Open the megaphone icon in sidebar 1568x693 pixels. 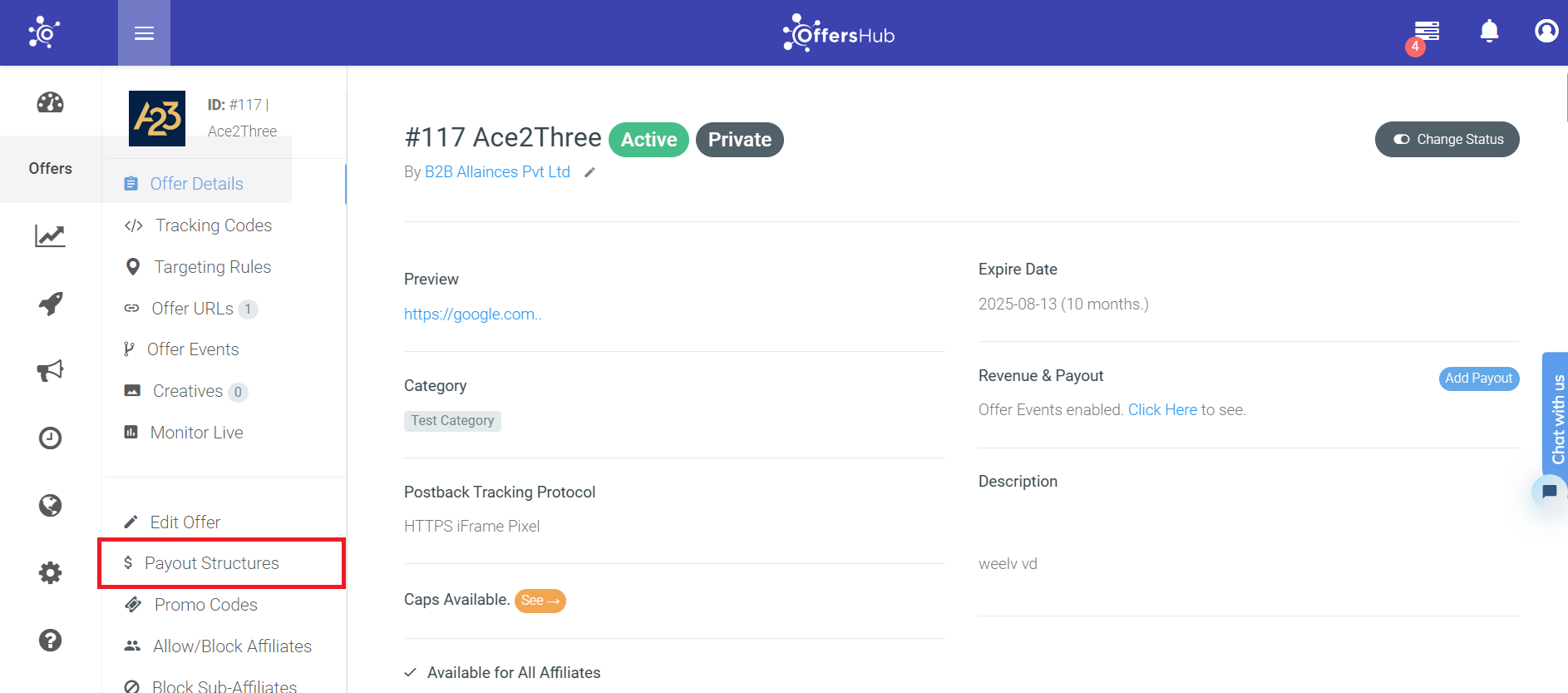click(50, 371)
